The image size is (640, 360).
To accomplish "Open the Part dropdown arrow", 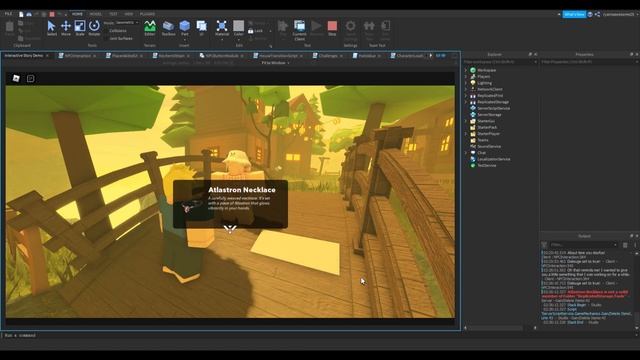I will [x=184, y=40].
